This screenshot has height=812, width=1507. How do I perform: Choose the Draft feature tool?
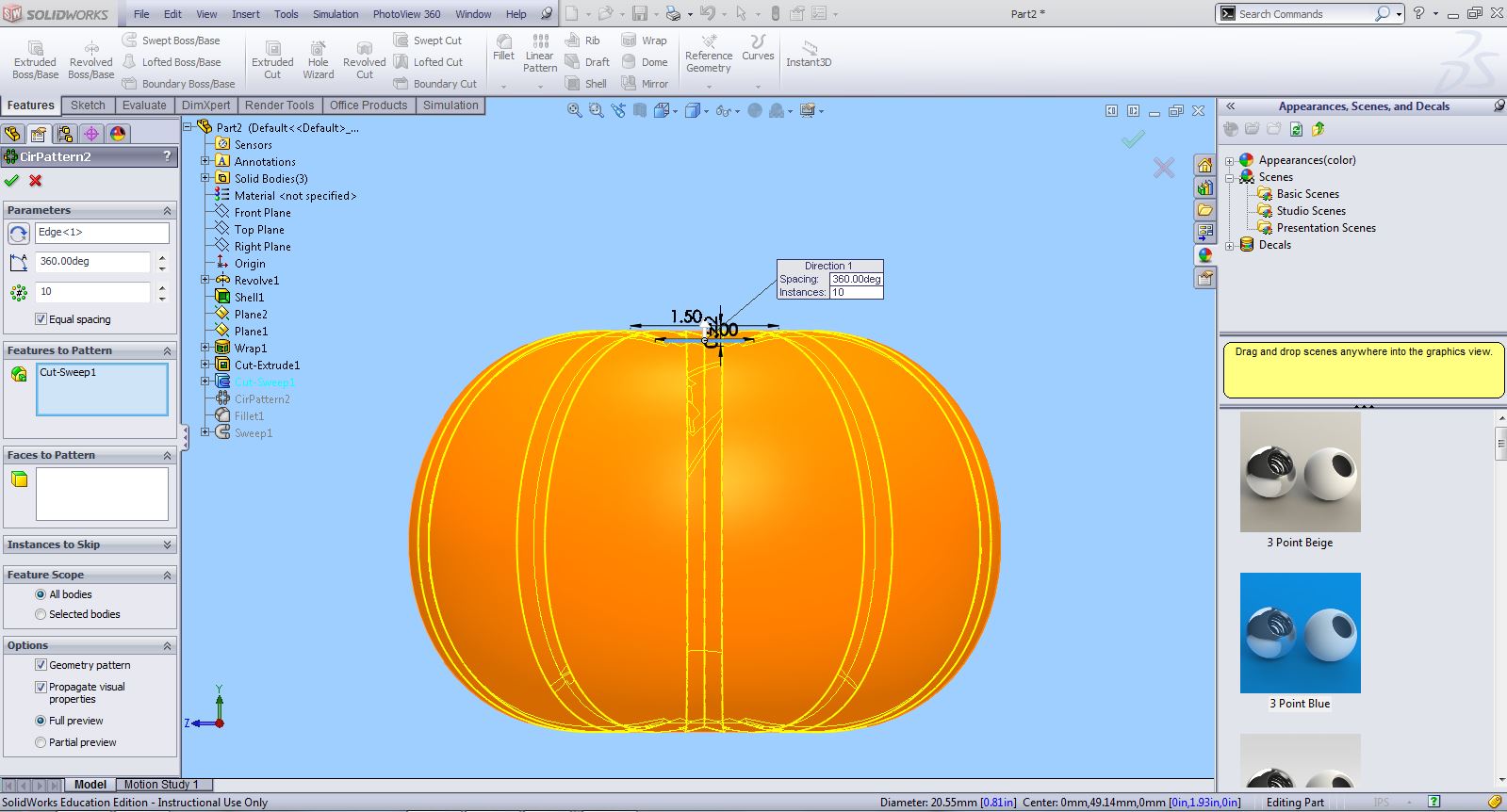click(x=586, y=62)
